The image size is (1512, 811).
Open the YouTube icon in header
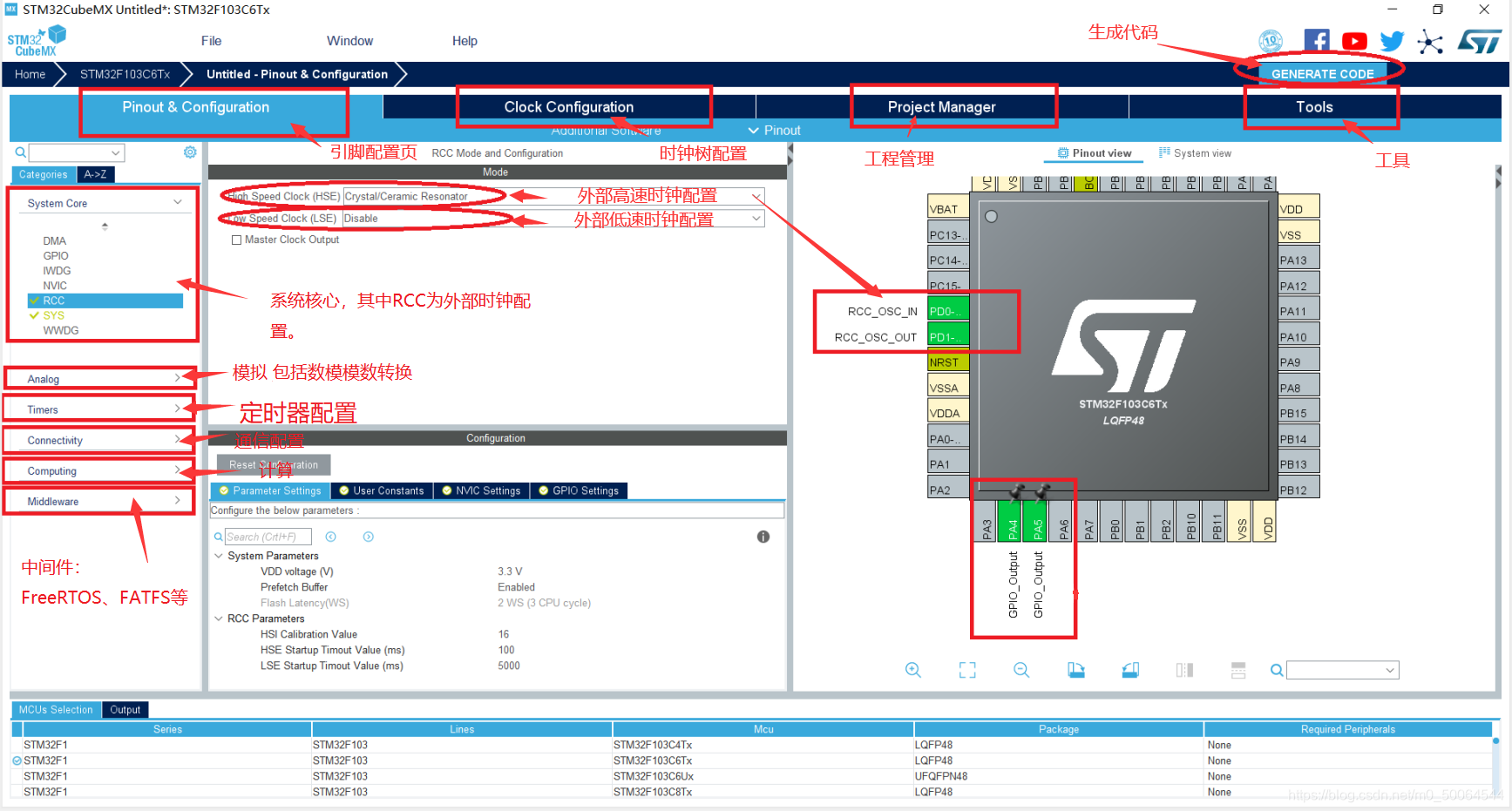tap(1354, 41)
